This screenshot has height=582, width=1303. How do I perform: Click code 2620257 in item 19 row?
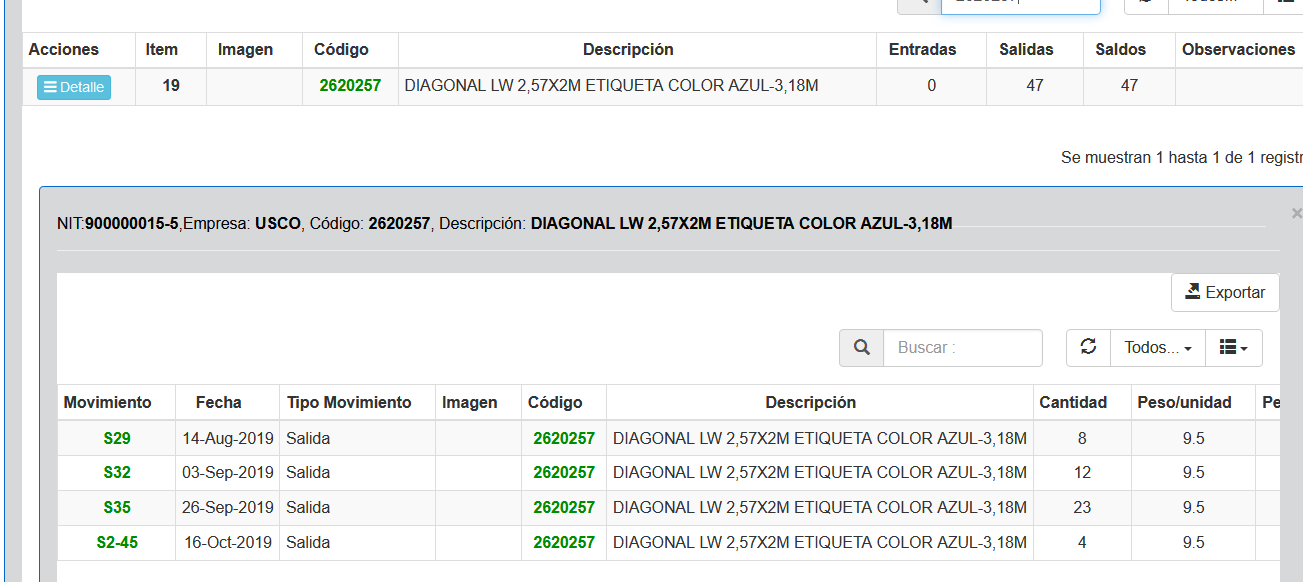tap(350, 86)
